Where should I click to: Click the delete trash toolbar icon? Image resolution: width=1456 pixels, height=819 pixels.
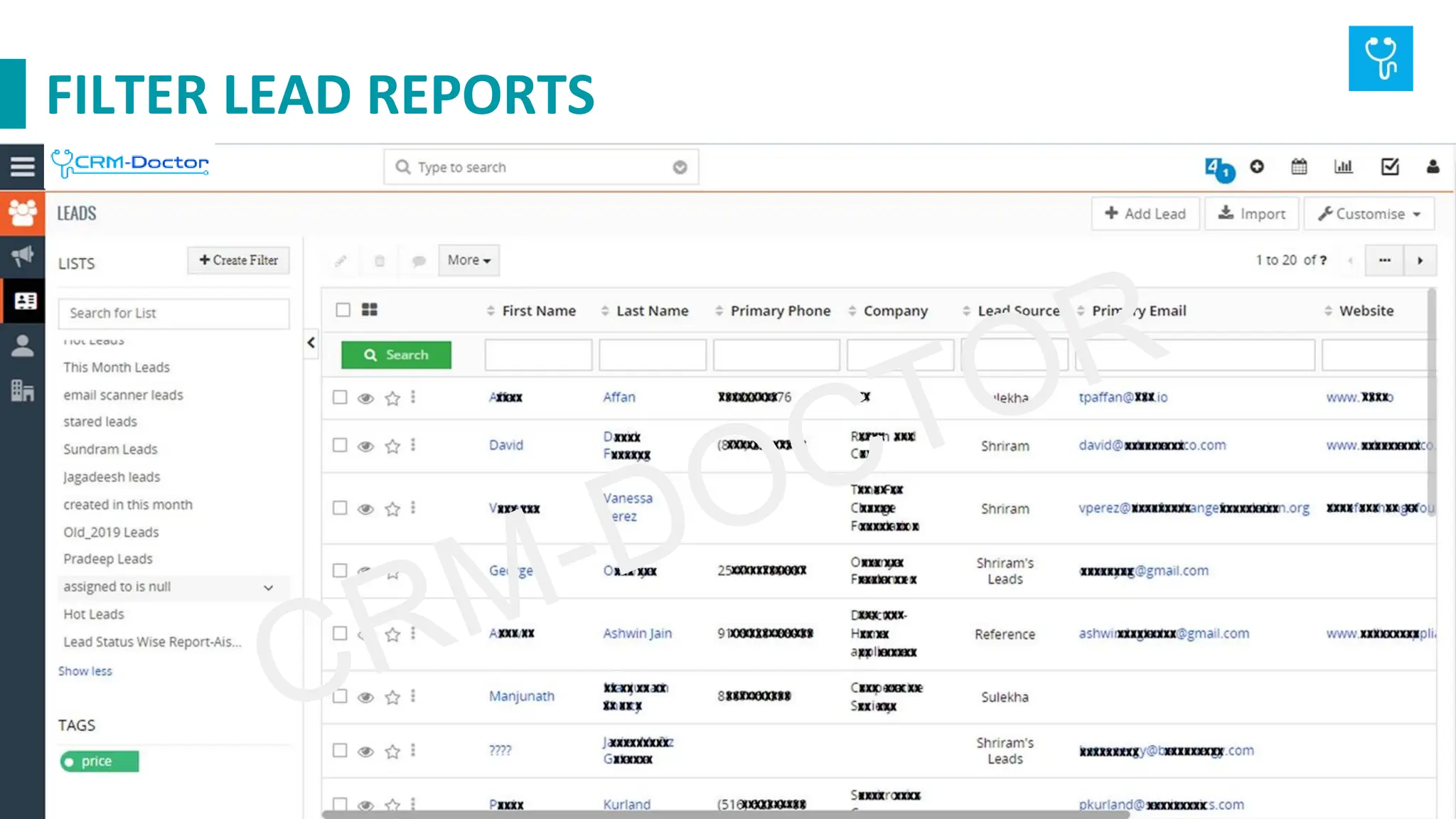[x=380, y=261]
